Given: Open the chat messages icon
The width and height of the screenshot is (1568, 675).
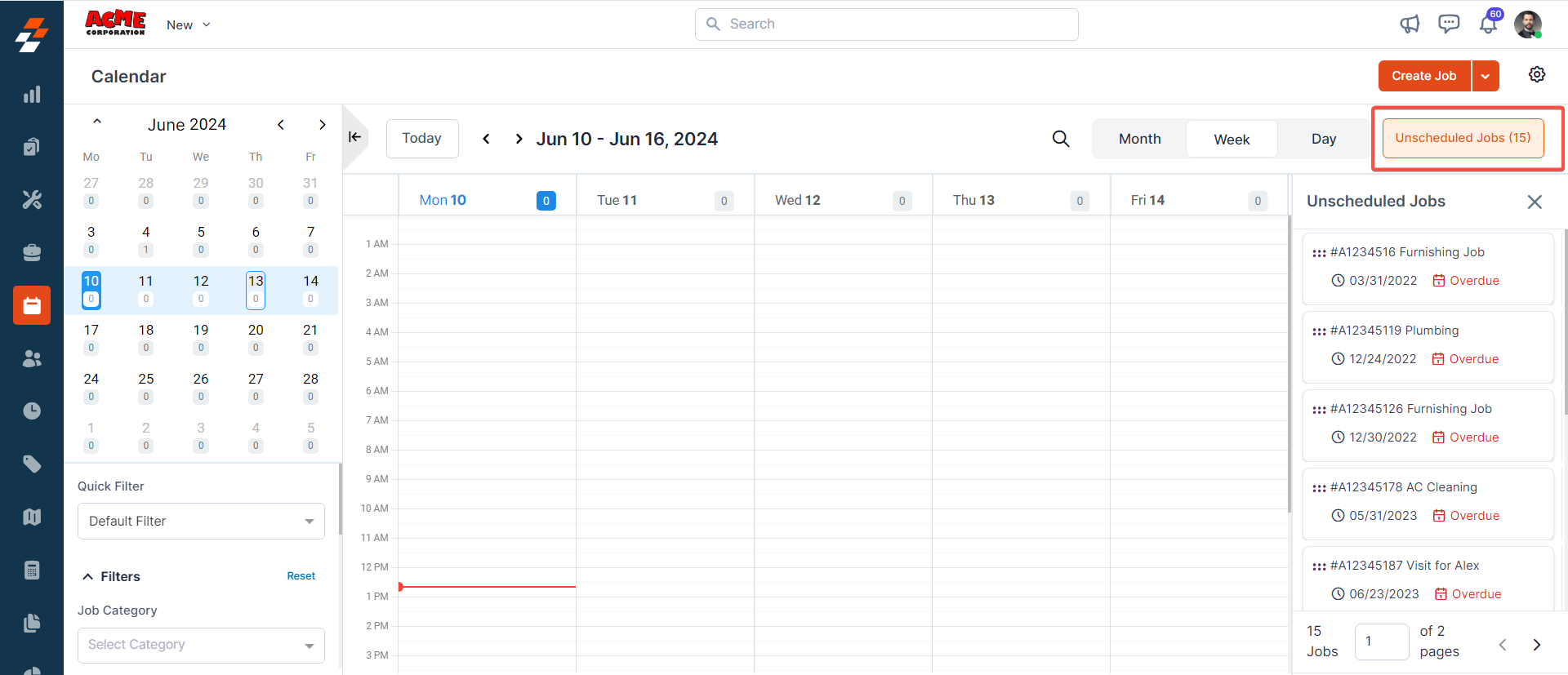Looking at the screenshot, I should (x=1449, y=24).
